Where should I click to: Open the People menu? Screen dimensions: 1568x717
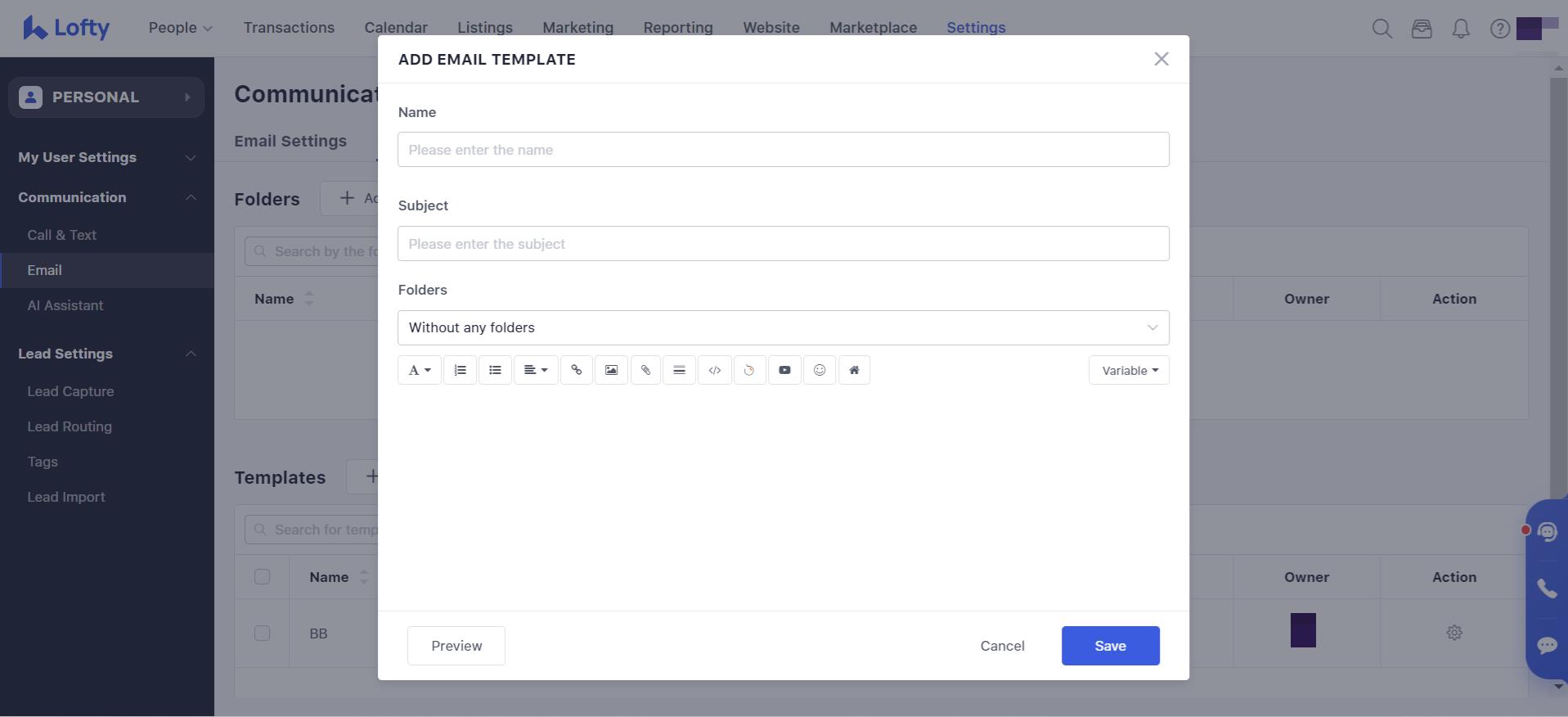click(x=181, y=28)
